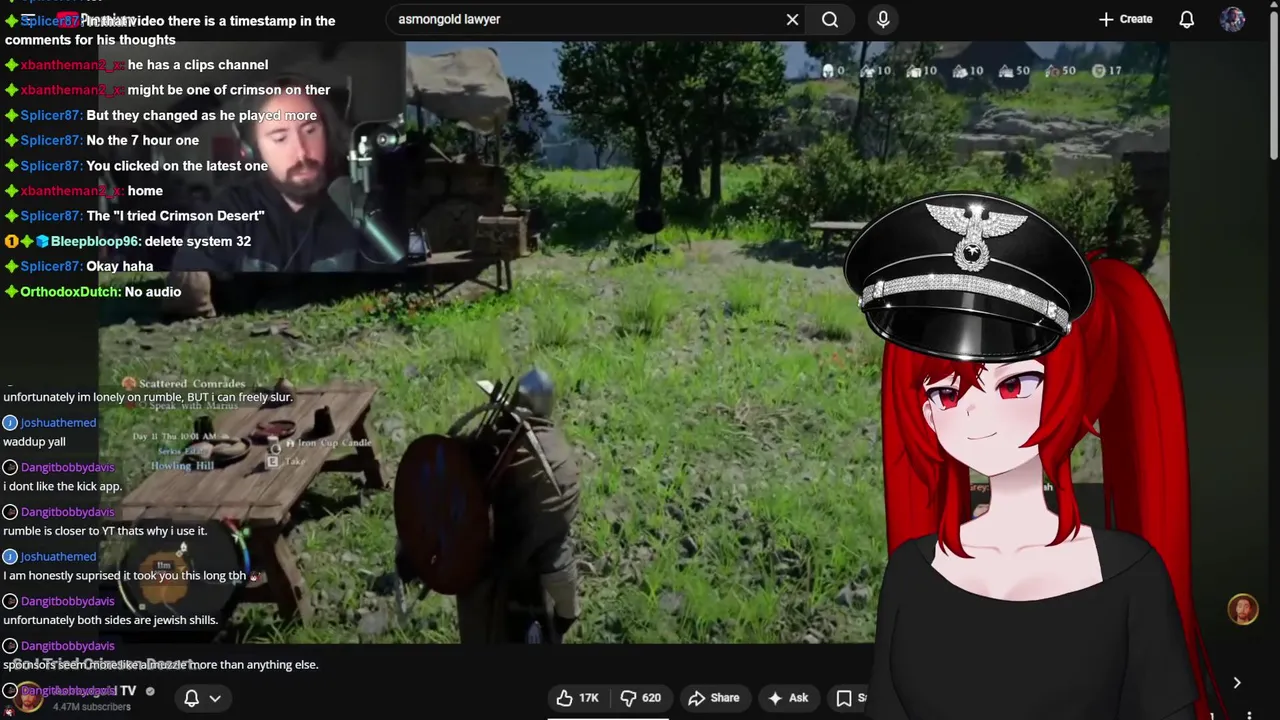
Task: Open the Share dialog
Action: coord(714,698)
